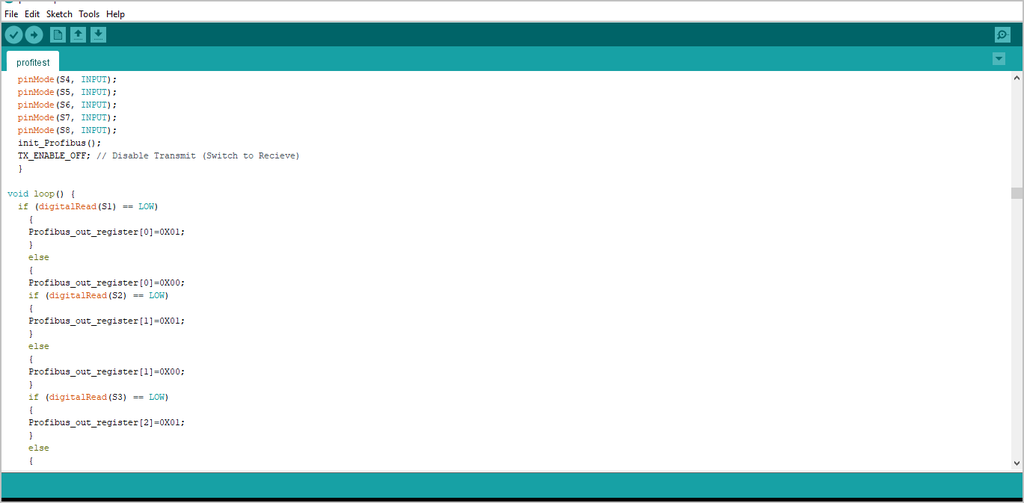
Task: Click the Verify sketch checkmark icon
Action: tap(14, 35)
